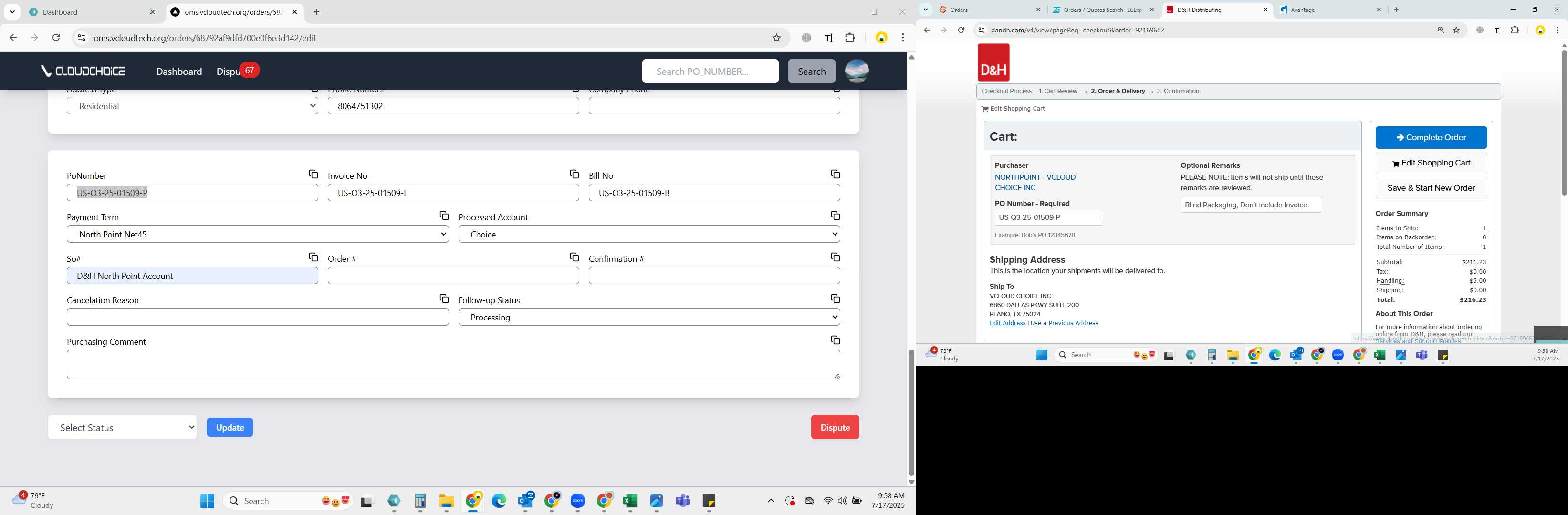This screenshot has width=1568, height=515.
Task: Click into the Confirmation # input field
Action: [x=714, y=276]
